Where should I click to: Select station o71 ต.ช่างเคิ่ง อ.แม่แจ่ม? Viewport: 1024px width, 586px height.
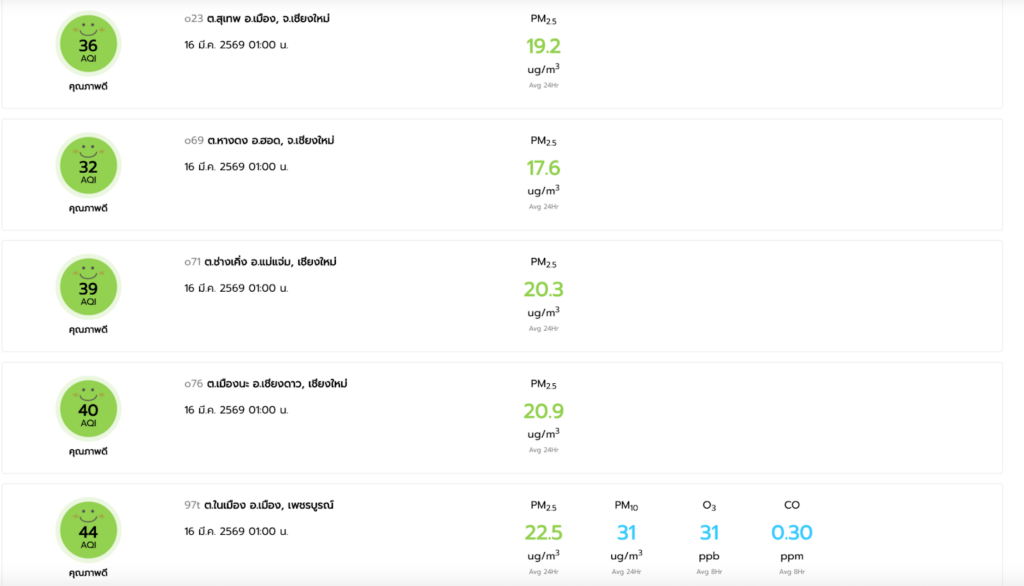[260, 262]
